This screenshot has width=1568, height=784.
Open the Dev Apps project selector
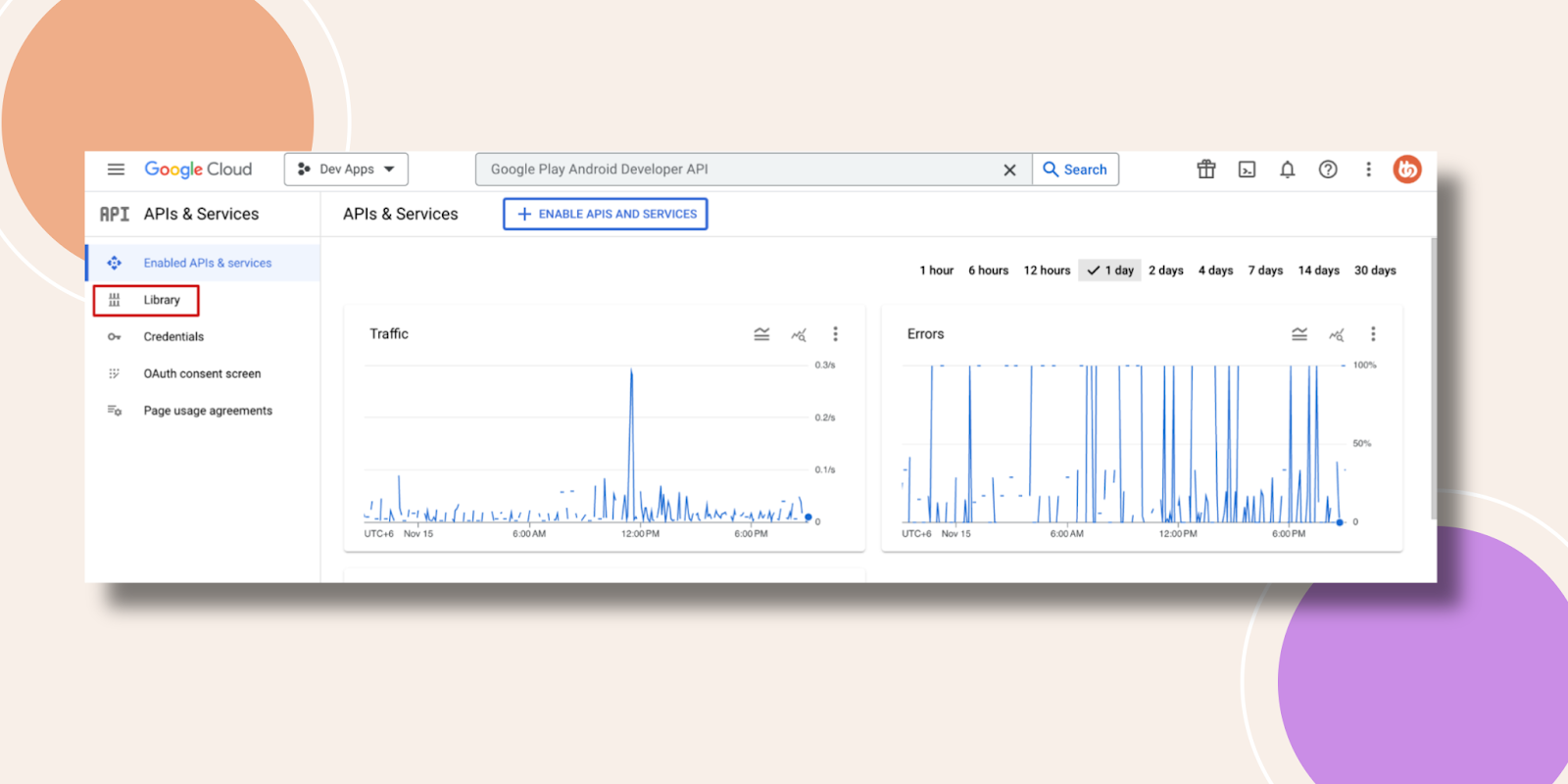tap(346, 170)
